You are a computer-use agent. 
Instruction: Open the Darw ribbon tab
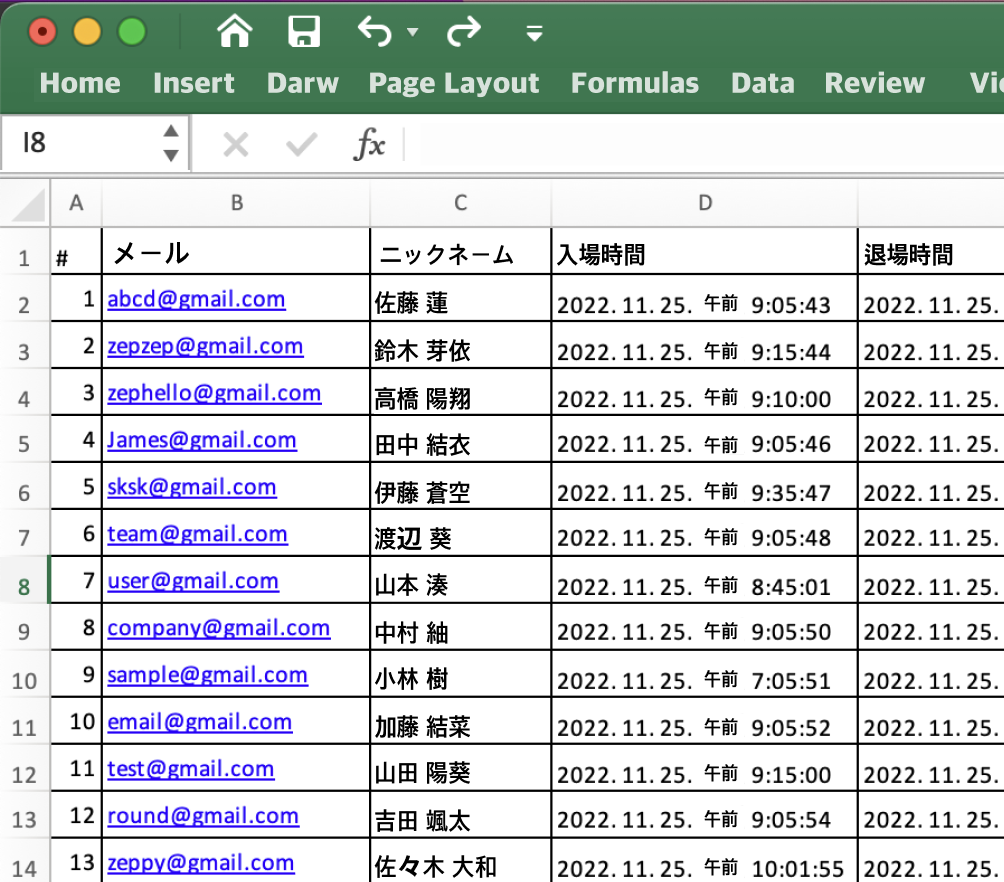point(303,83)
